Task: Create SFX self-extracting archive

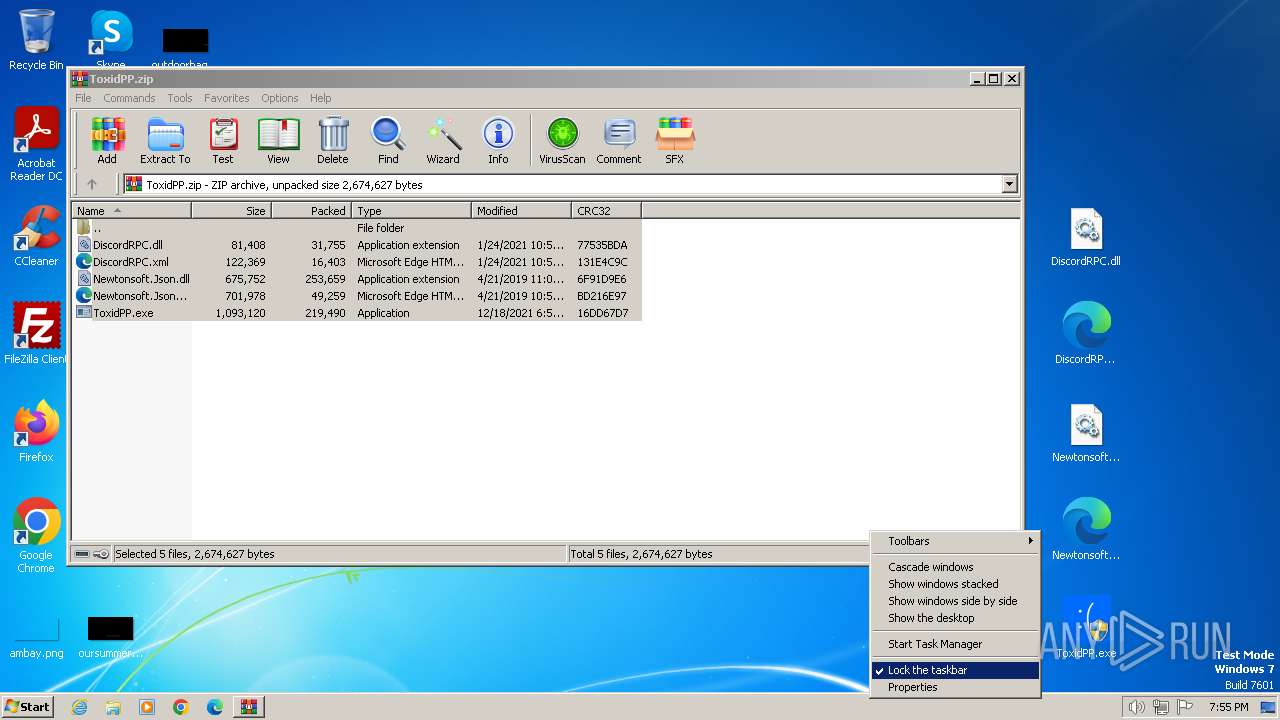Action: tap(675, 140)
